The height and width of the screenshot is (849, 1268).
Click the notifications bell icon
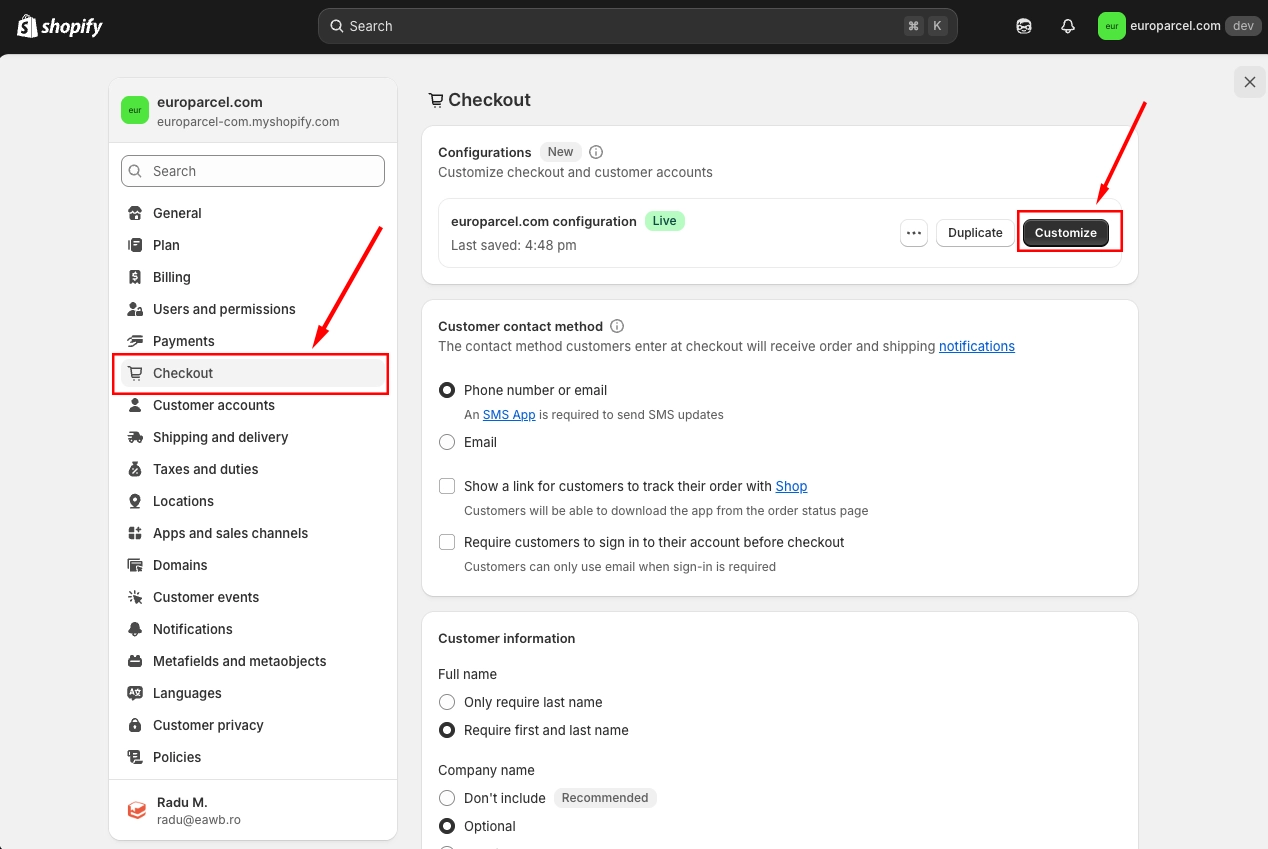click(x=1067, y=26)
